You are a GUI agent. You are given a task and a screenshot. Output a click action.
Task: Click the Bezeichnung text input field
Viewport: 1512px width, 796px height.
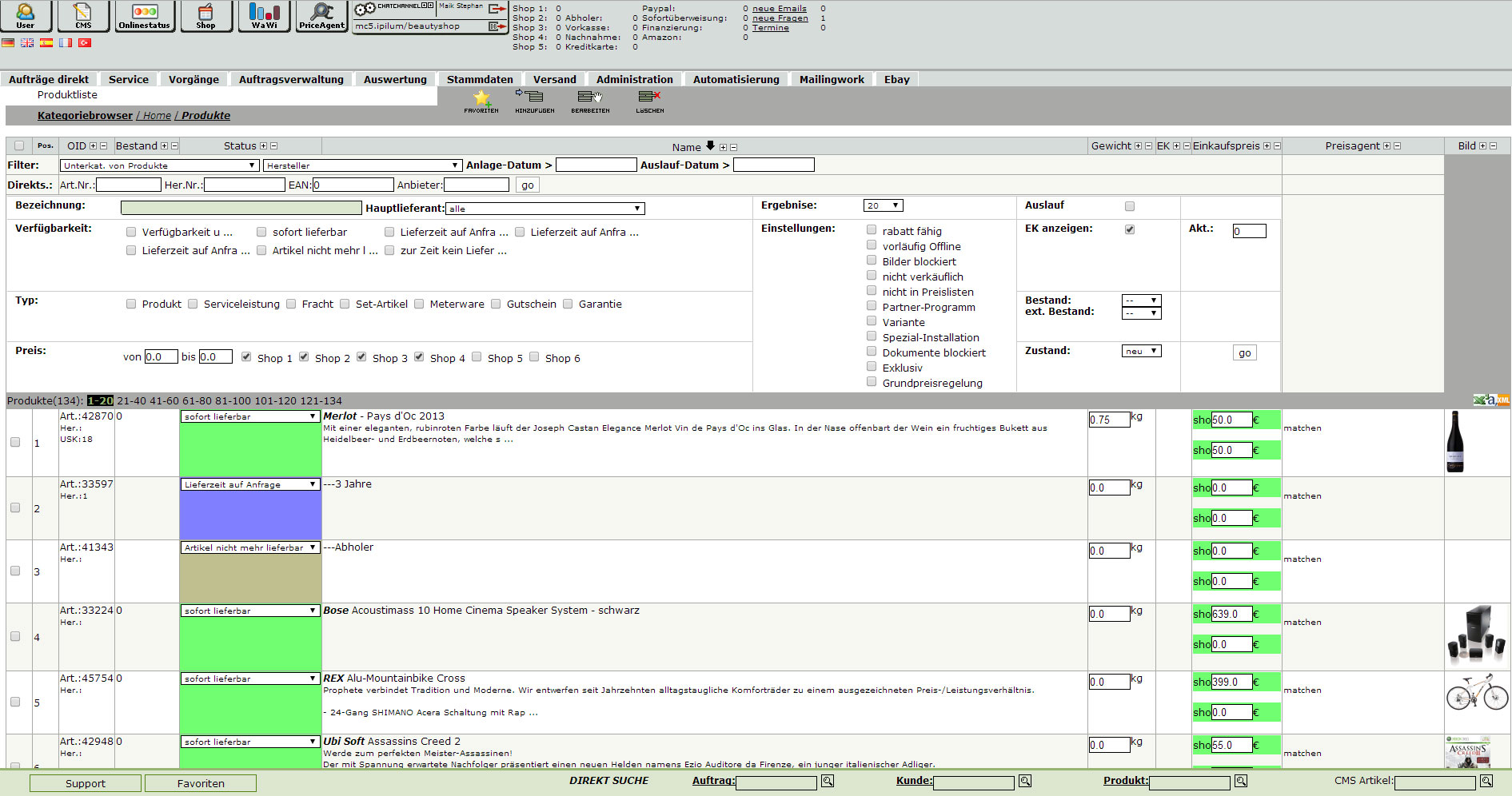click(241, 208)
